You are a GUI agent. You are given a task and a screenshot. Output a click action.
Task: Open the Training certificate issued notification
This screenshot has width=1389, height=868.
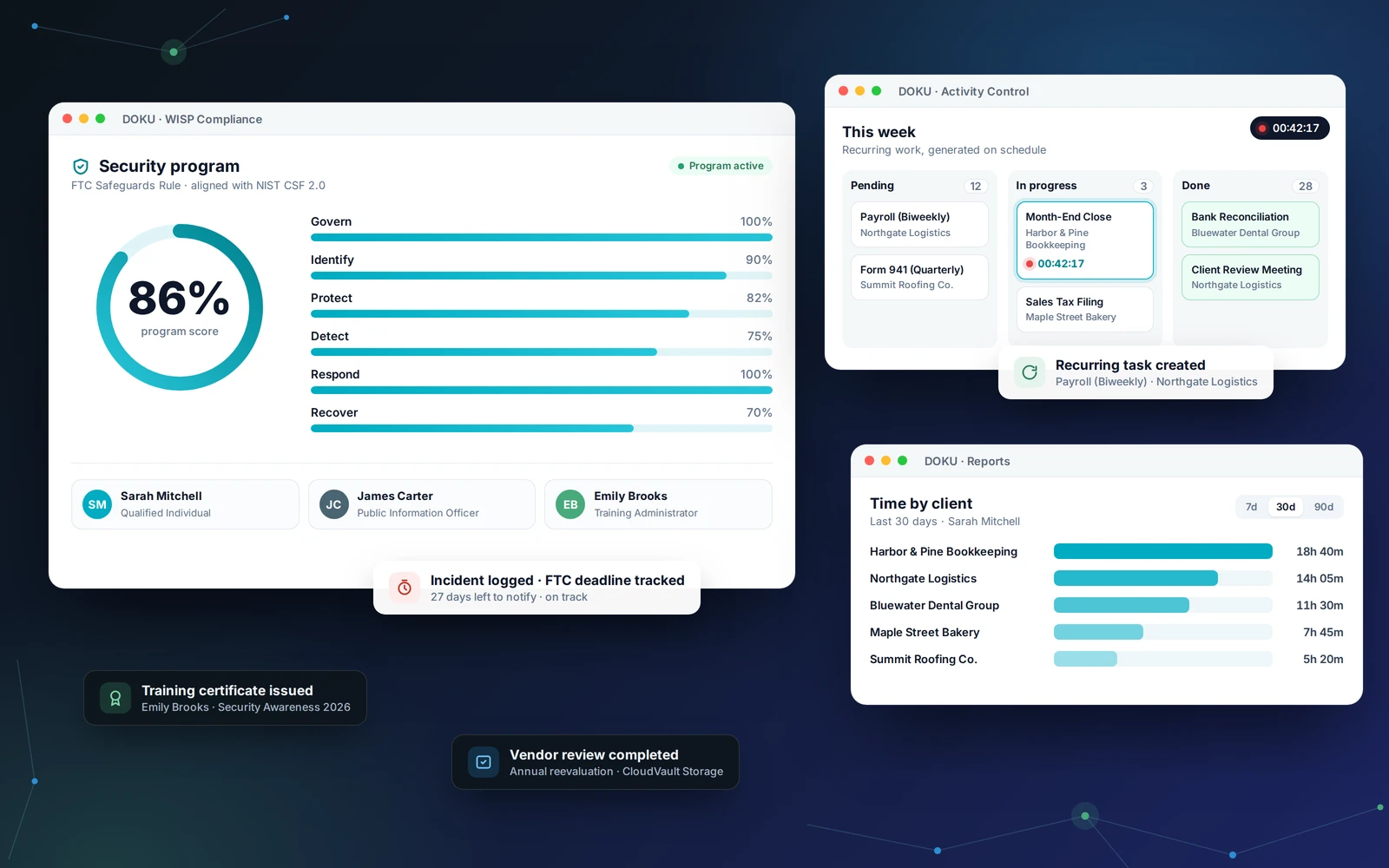tap(225, 698)
